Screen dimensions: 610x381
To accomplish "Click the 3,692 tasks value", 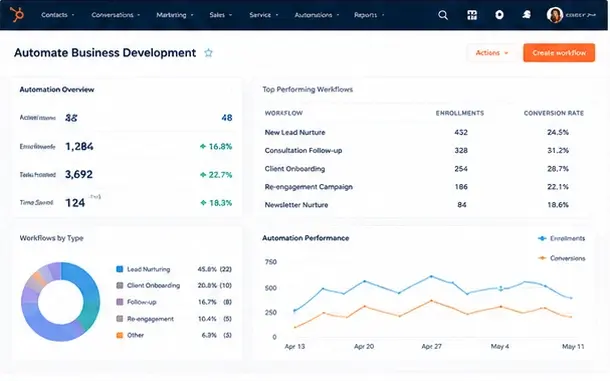I will click(79, 174).
